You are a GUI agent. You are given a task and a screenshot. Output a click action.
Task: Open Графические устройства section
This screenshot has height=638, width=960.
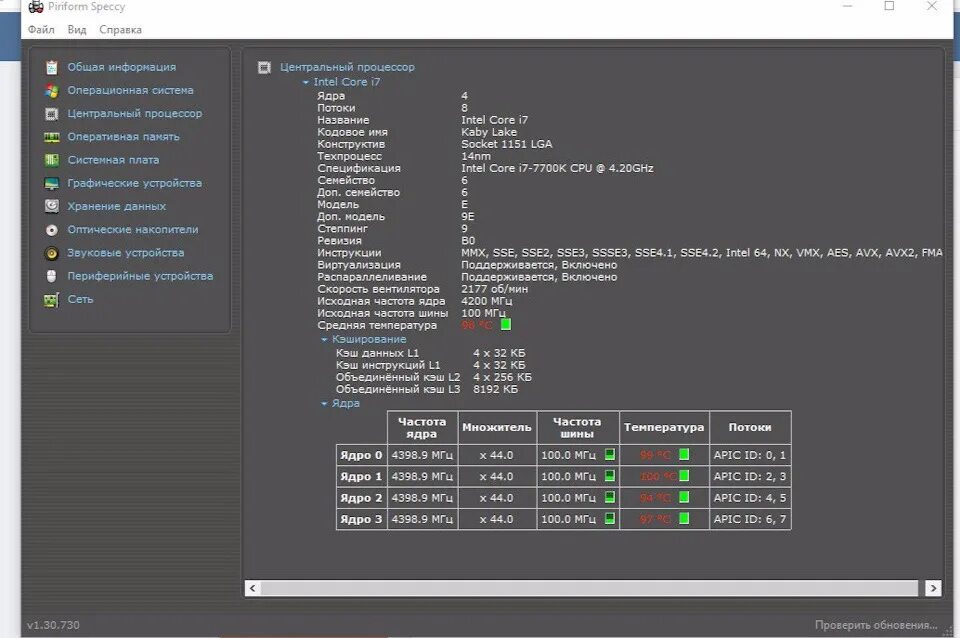click(134, 183)
